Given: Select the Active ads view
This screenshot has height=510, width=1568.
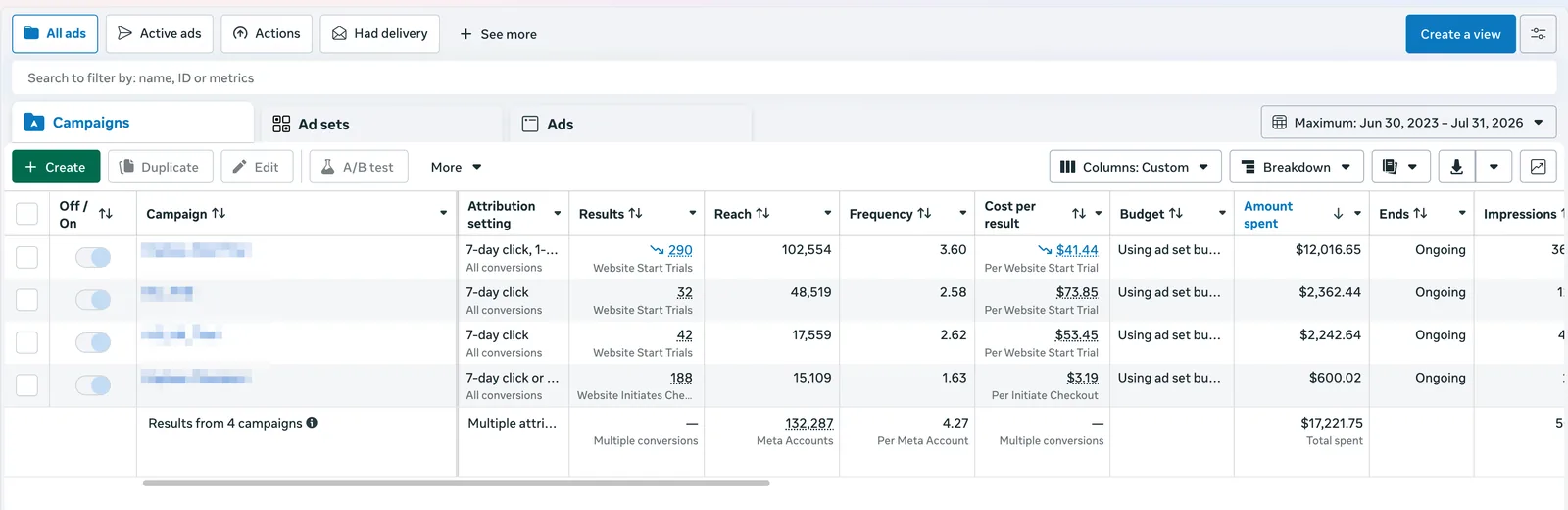Looking at the screenshot, I should click(159, 33).
